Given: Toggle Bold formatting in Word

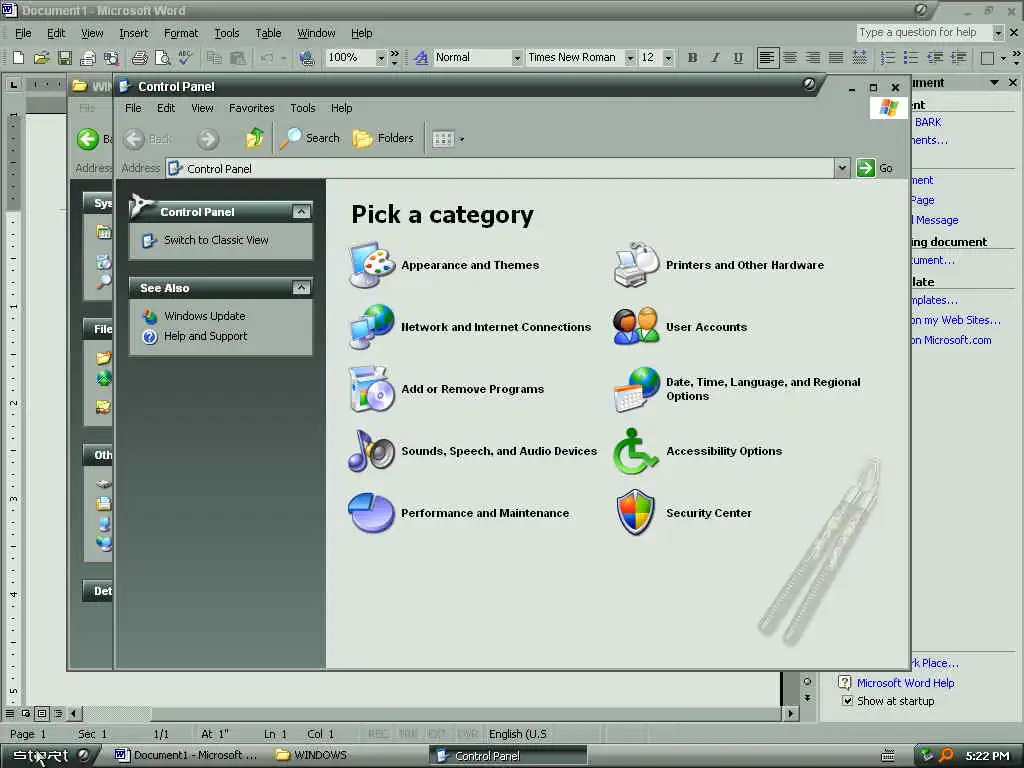Looking at the screenshot, I should pyautogui.click(x=692, y=58).
